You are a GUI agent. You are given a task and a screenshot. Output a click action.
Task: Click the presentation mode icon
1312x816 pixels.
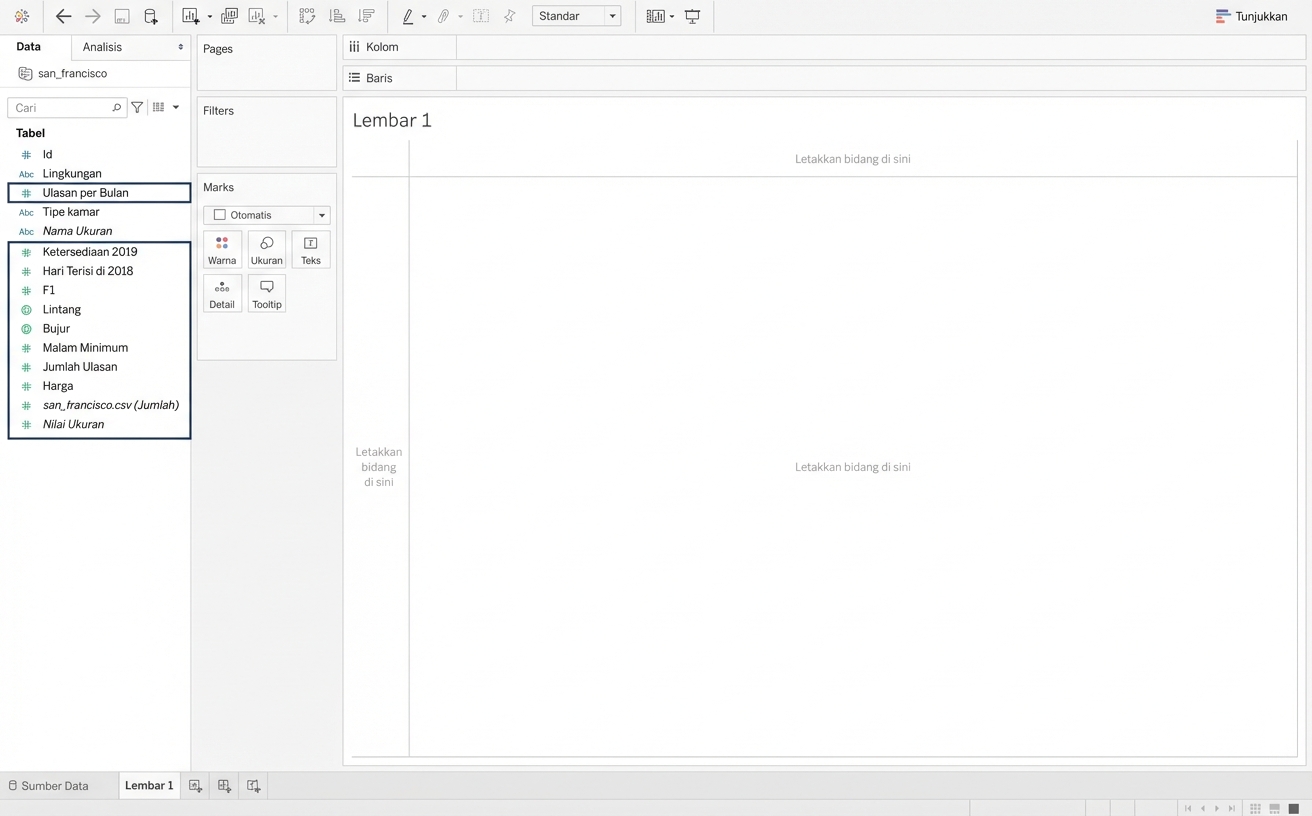coord(692,16)
